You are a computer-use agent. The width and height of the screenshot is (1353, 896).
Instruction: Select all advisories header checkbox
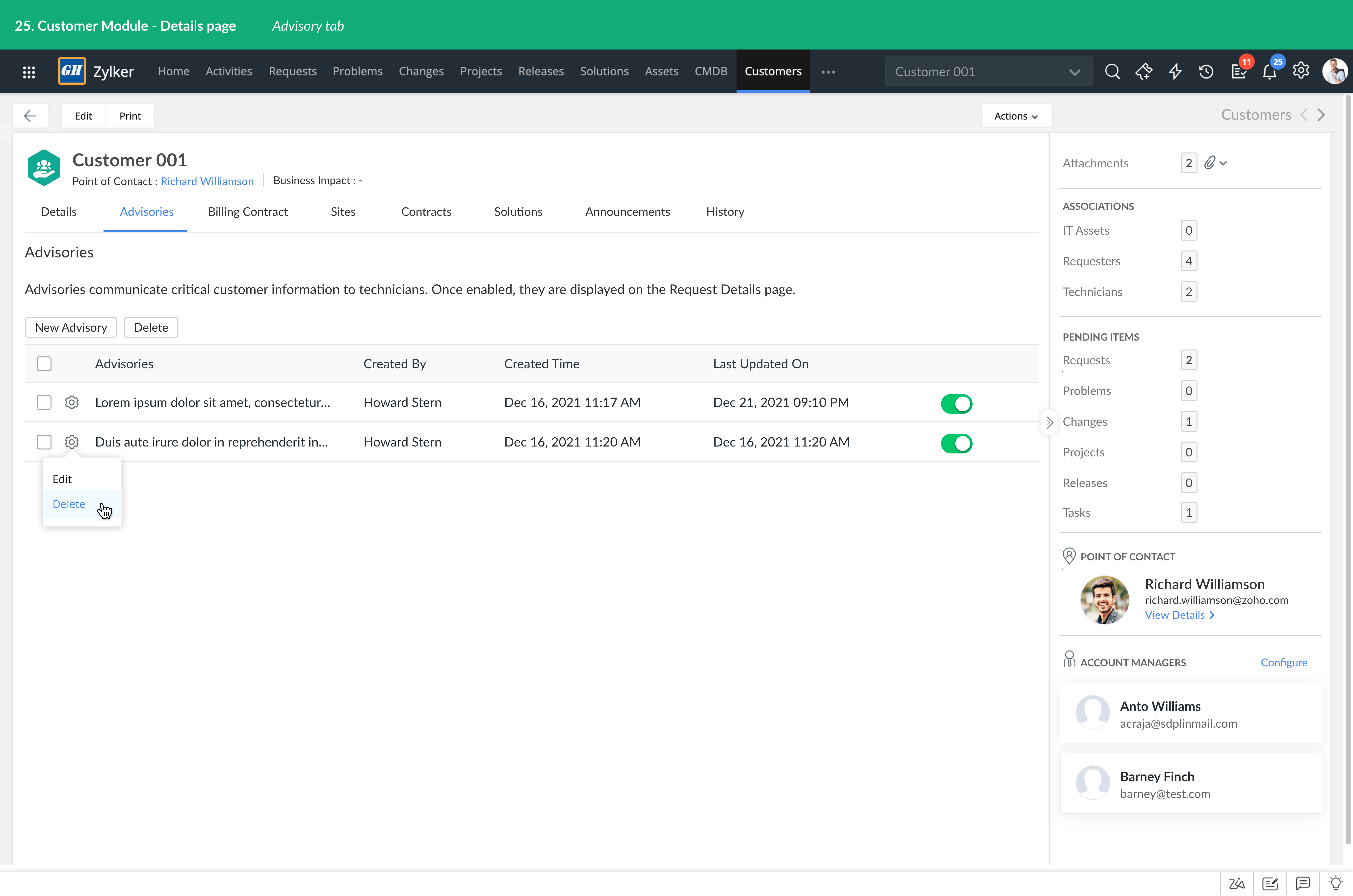[44, 364]
